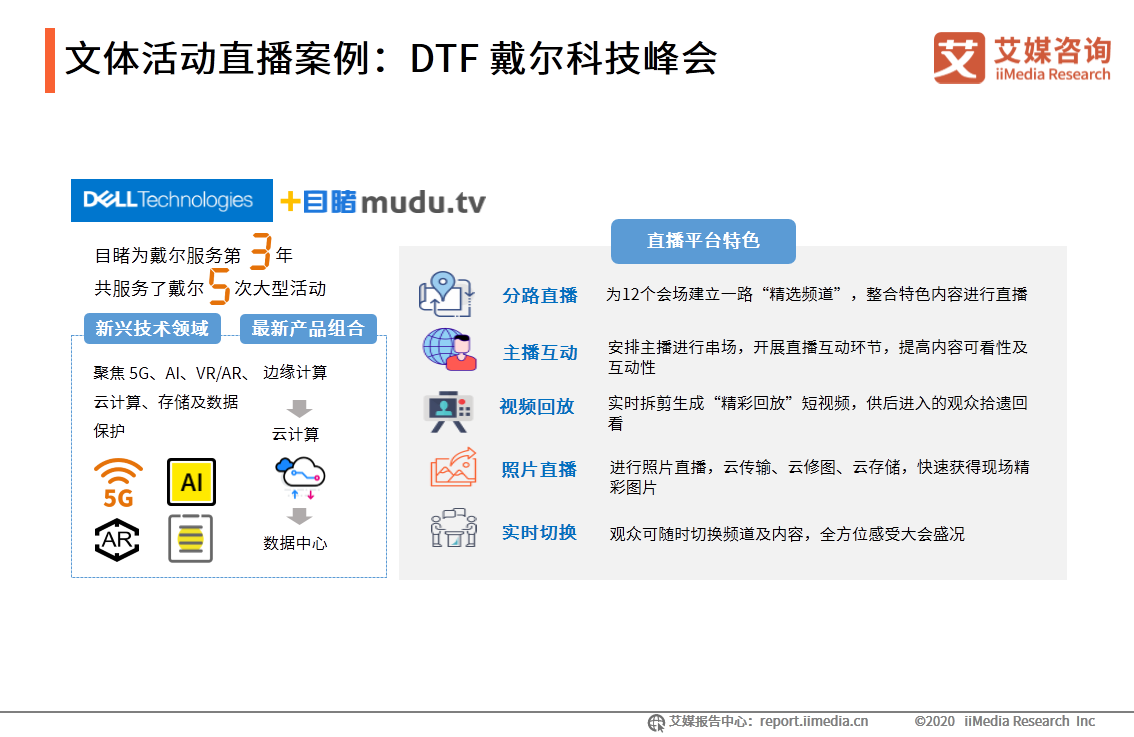Click the description starting 进行照片直播
The width and height of the screenshot is (1134, 737).
tap(819, 477)
